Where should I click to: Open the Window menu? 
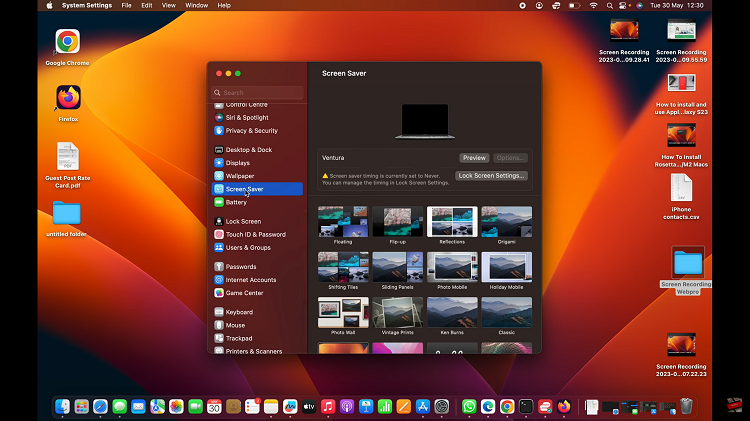(197, 5)
